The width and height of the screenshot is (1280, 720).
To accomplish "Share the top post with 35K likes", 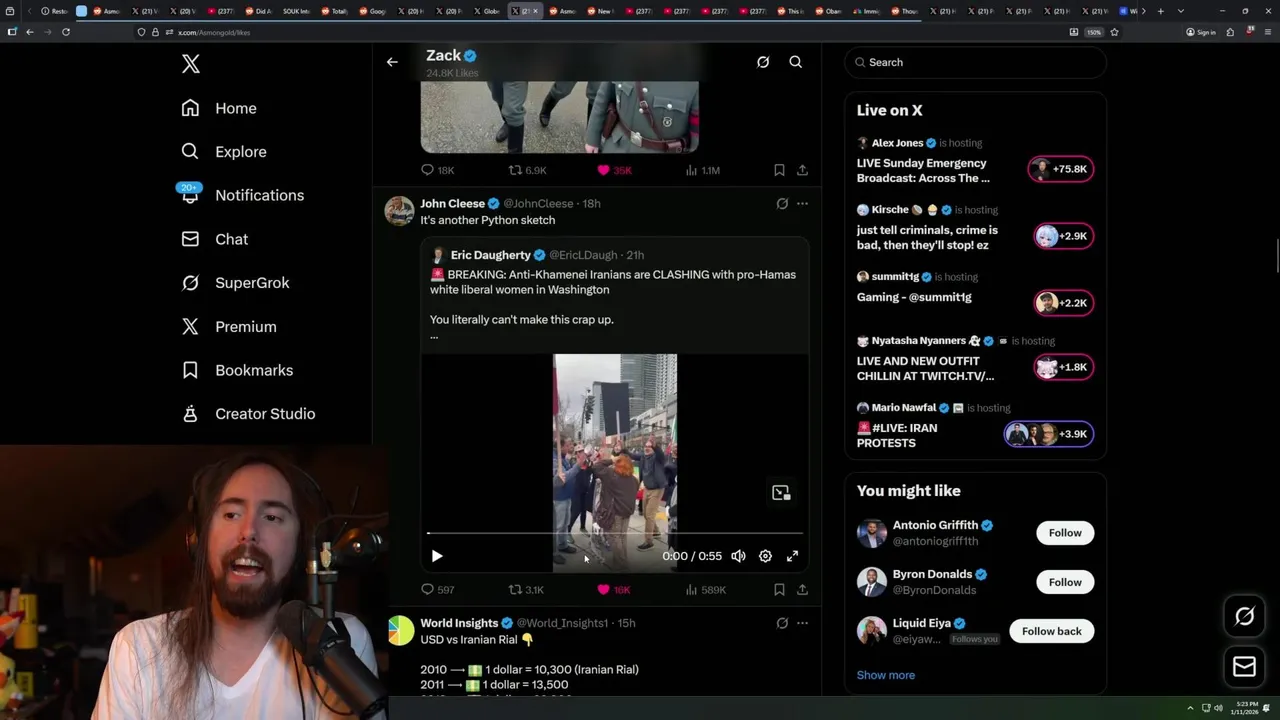I will coord(802,170).
